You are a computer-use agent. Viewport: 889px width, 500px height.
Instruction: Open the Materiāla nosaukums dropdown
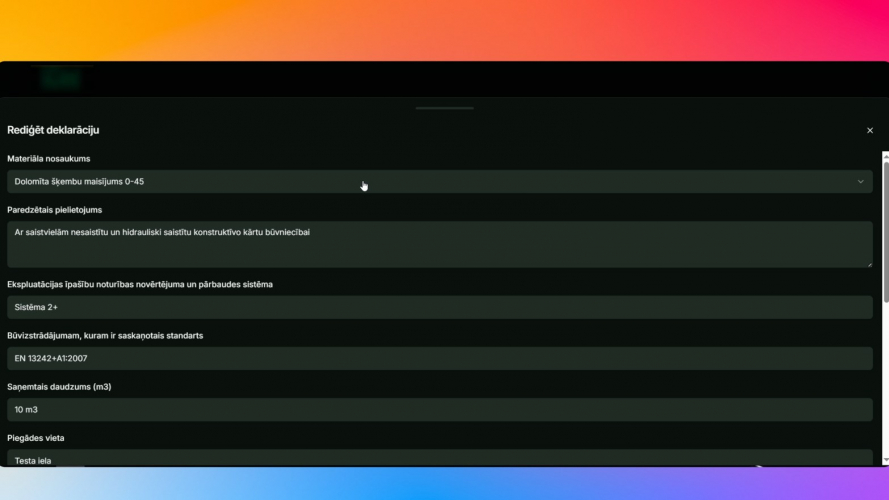(439, 181)
